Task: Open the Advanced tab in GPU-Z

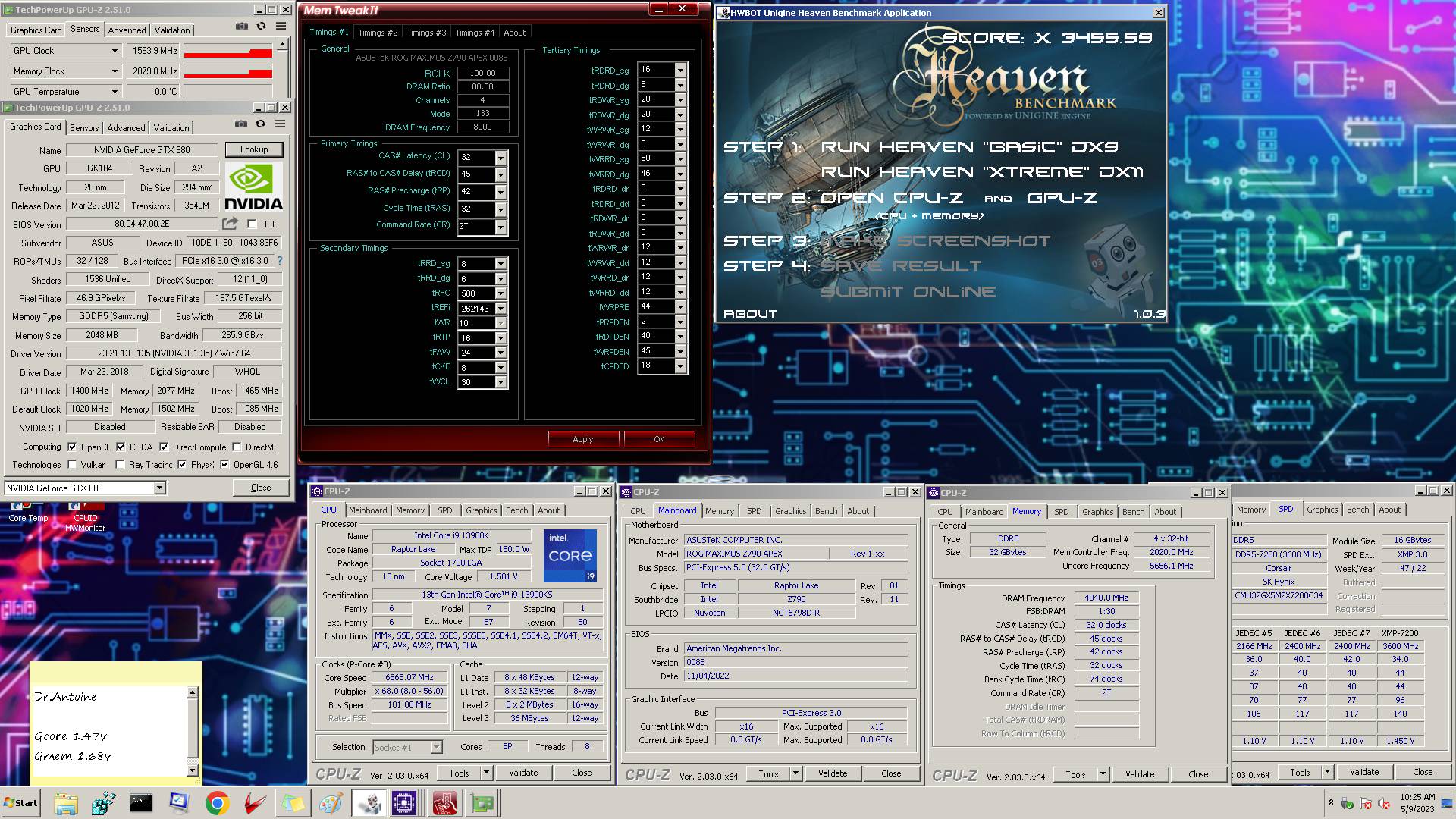Action: pyautogui.click(x=126, y=128)
